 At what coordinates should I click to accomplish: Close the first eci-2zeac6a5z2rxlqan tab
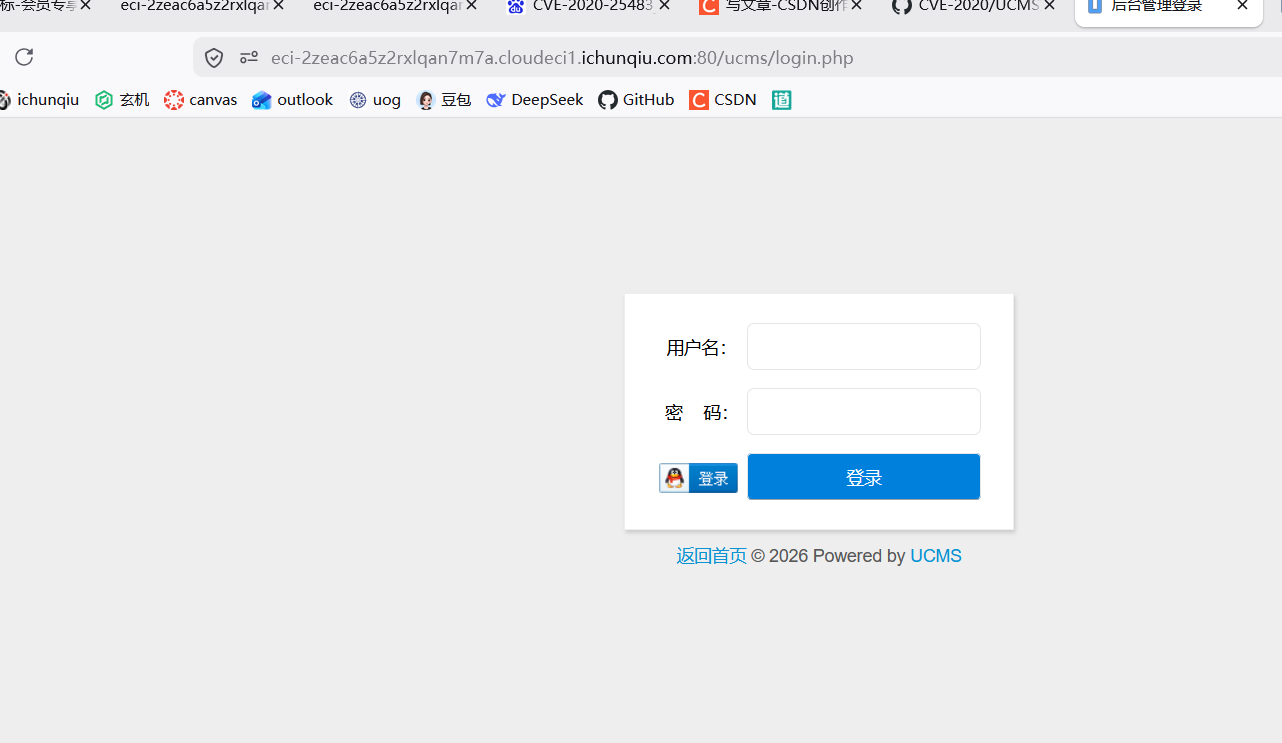(x=278, y=5)
